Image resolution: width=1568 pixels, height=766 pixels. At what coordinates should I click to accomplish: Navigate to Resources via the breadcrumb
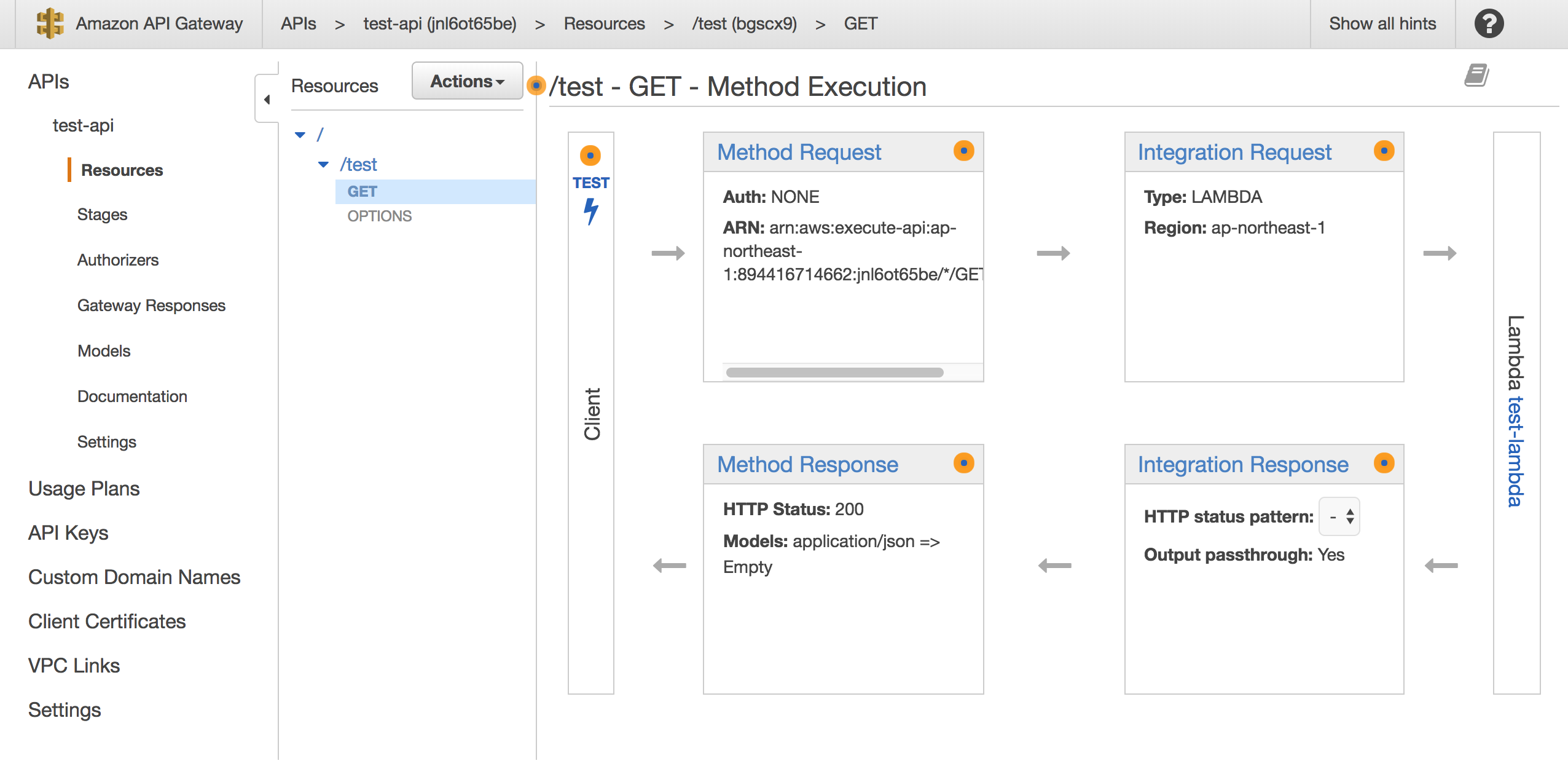click(604, 23)
